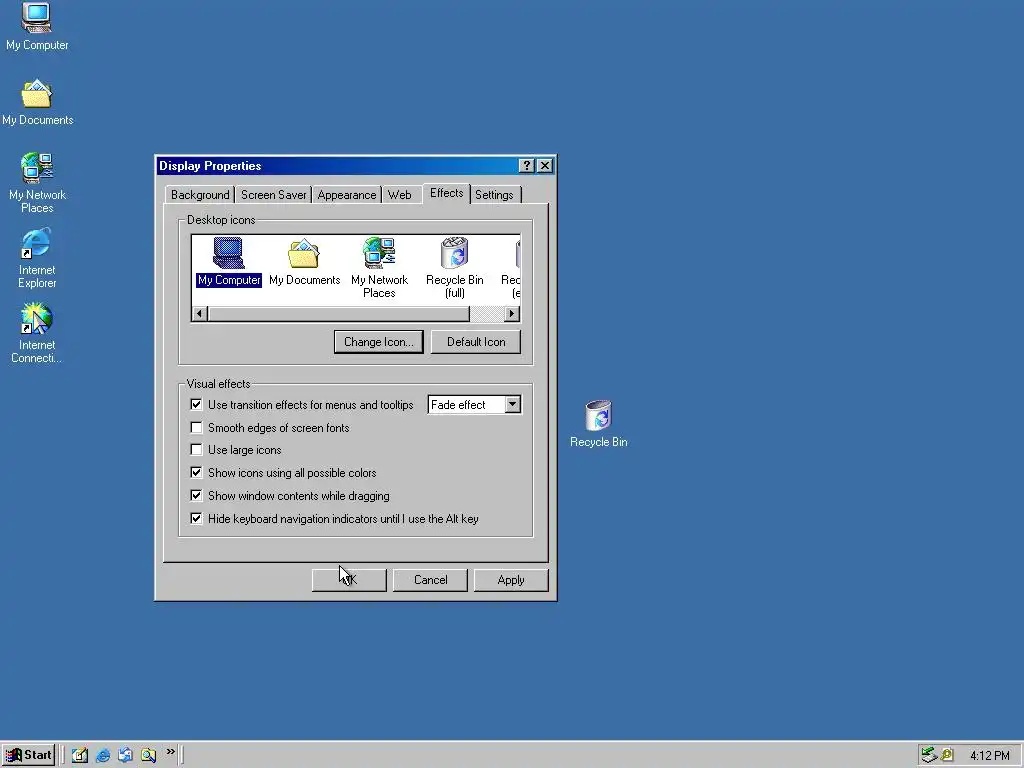This screenshot has height=768, width=1024.
Task: Click Show Desktop quick launch icon
Action: coord(80,755)
